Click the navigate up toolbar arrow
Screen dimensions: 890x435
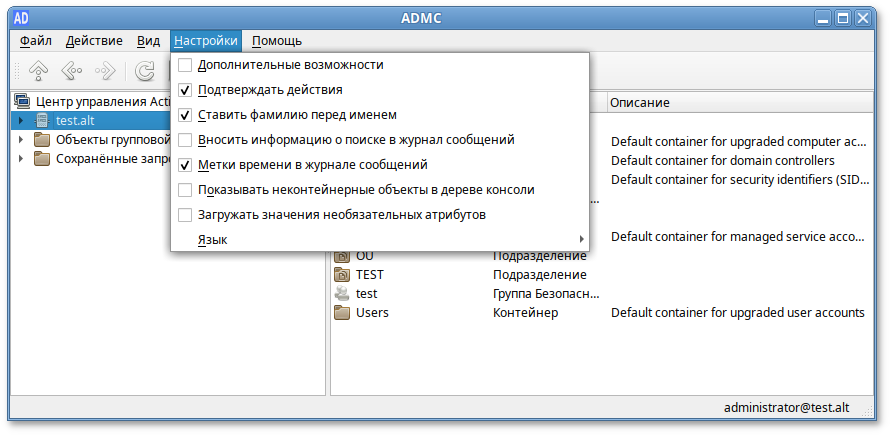[x=38, y=70]
